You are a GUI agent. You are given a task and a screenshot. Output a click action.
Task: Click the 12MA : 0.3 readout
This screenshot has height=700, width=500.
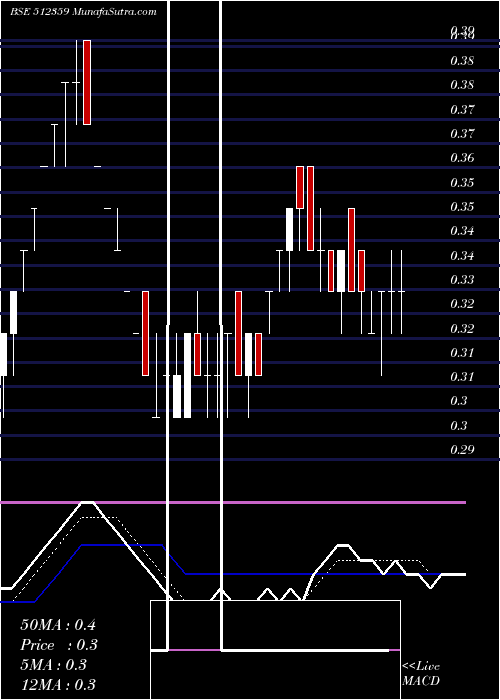click(x=58, y=685)
